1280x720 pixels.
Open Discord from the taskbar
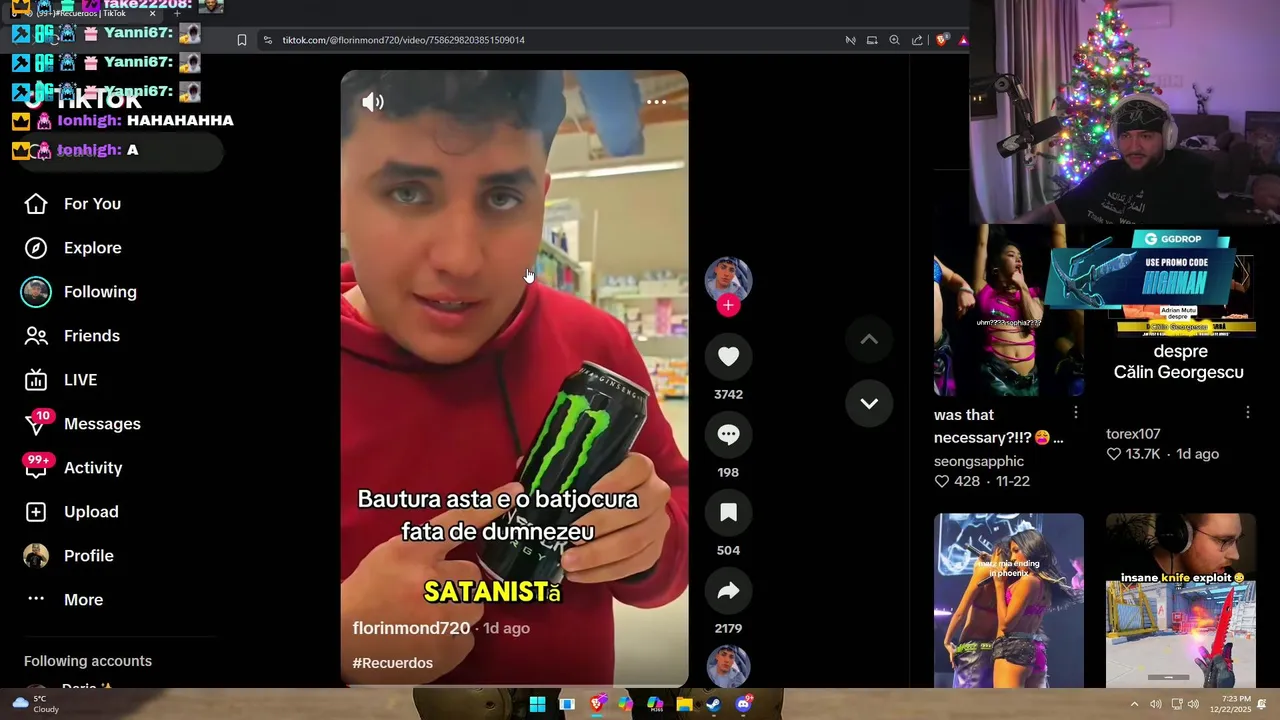pos(743,704)
